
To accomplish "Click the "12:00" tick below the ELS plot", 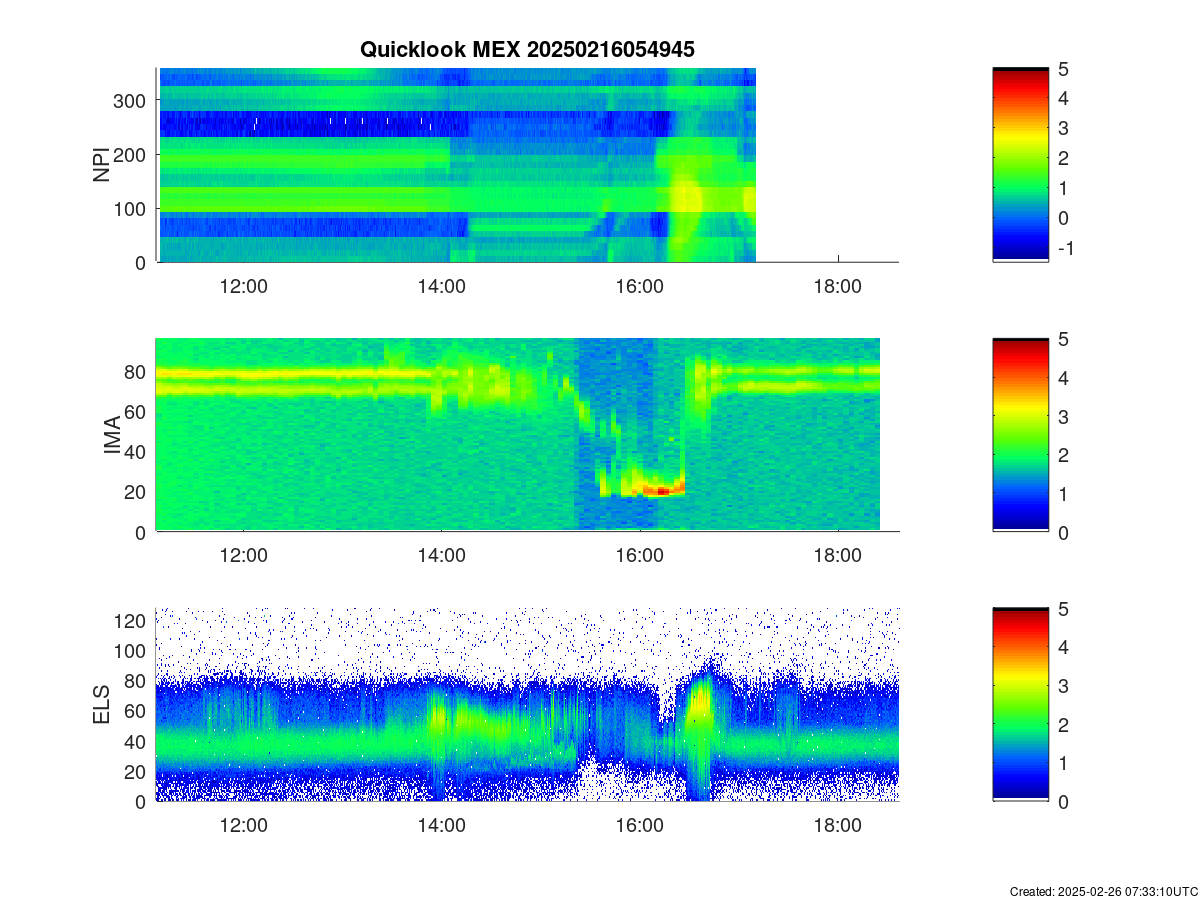I will [243, 826].
